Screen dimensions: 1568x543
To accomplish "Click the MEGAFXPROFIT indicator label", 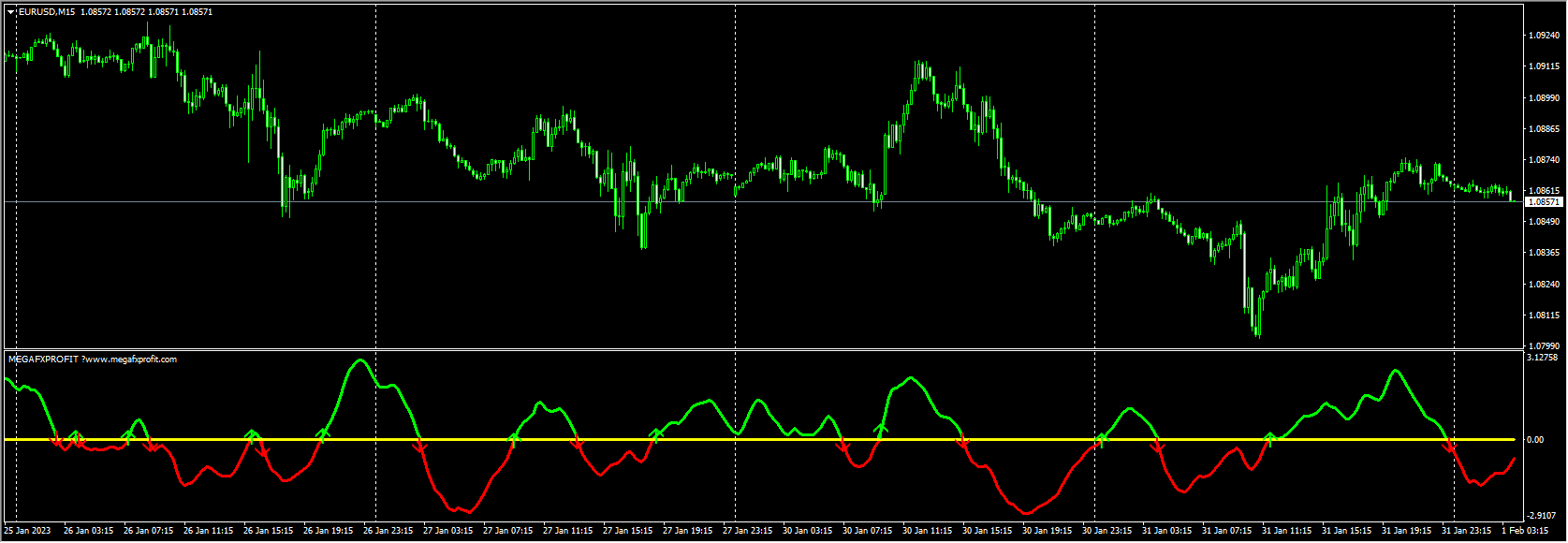I will 92,360.
